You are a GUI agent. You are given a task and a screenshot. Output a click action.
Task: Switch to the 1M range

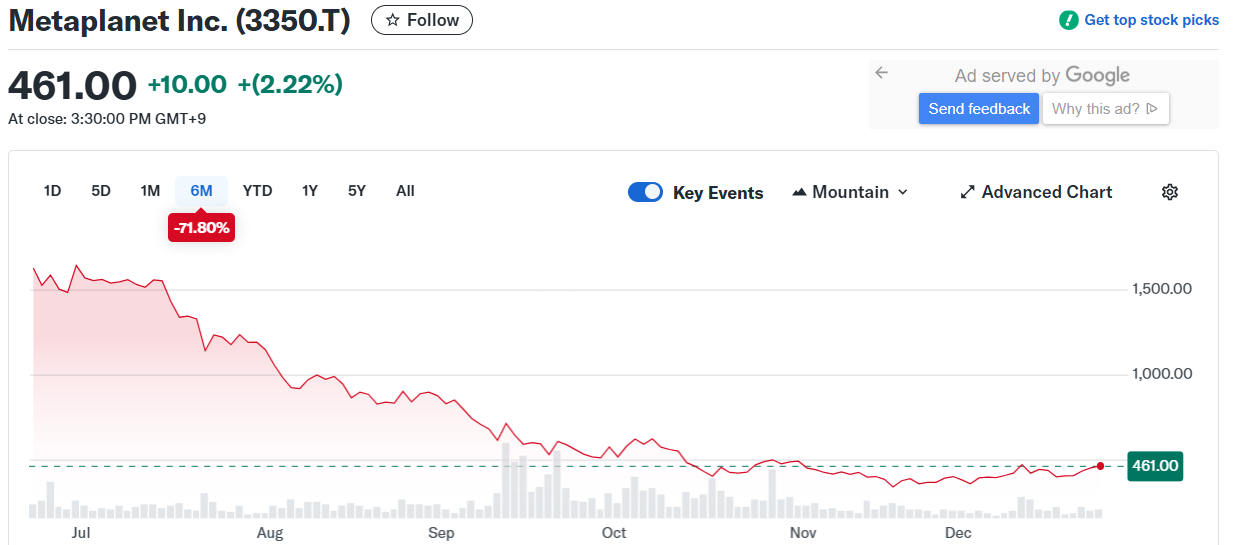coord(150,191)
